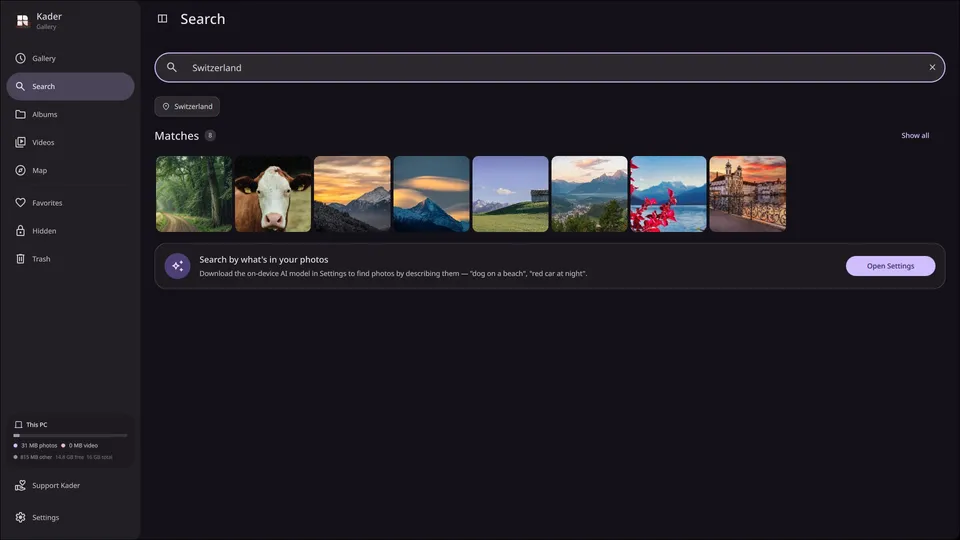Click the location pin icon in Switzerland chip
The height and width of the screenshot is (540, 960).
tap(166, 107)
